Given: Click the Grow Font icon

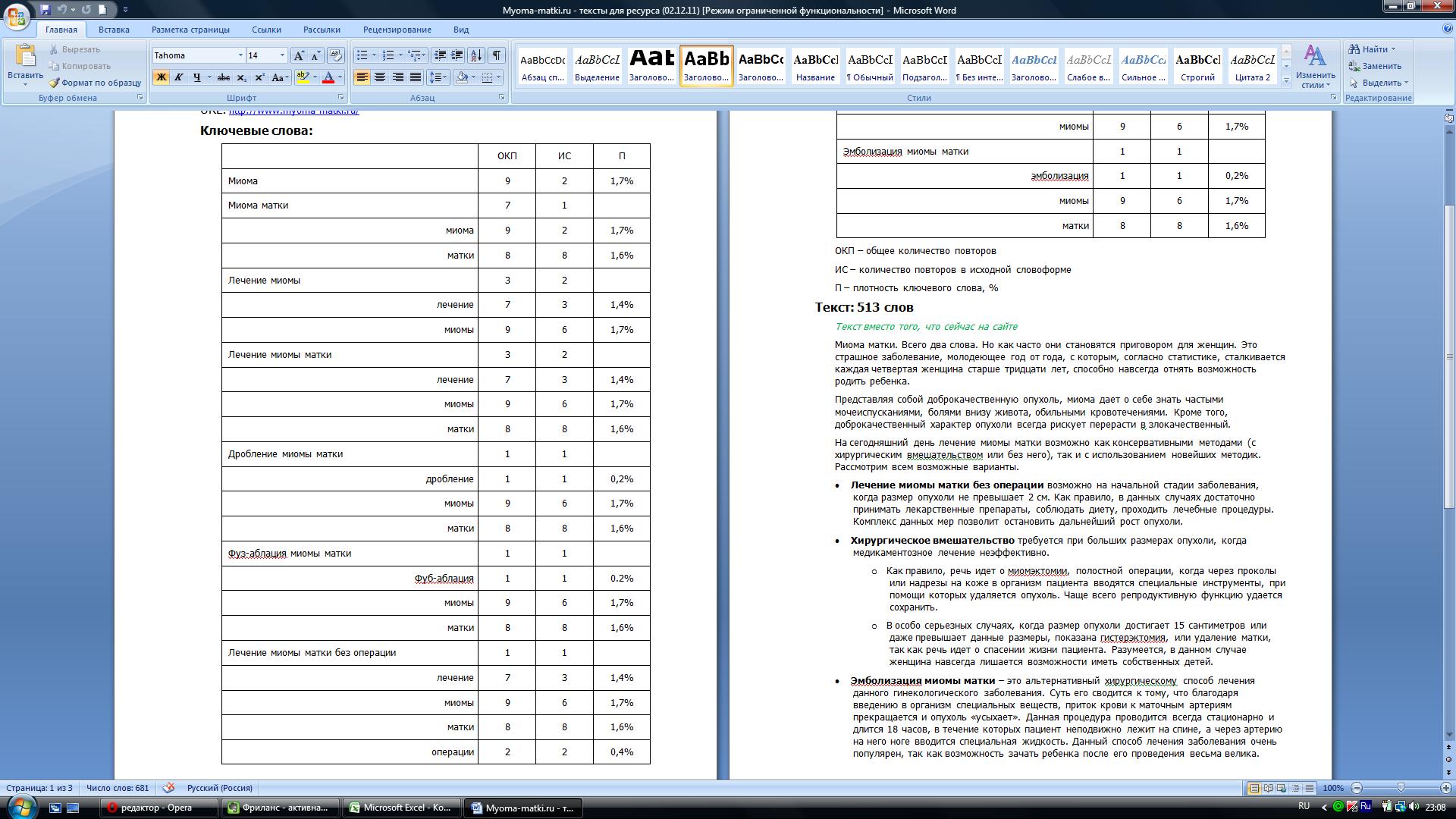Looking at the screenshot, I should click(300, 55).
